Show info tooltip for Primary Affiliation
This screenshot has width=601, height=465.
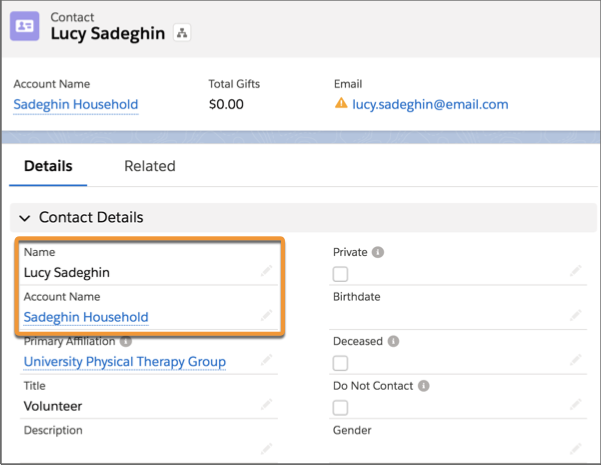pos(126,341)
